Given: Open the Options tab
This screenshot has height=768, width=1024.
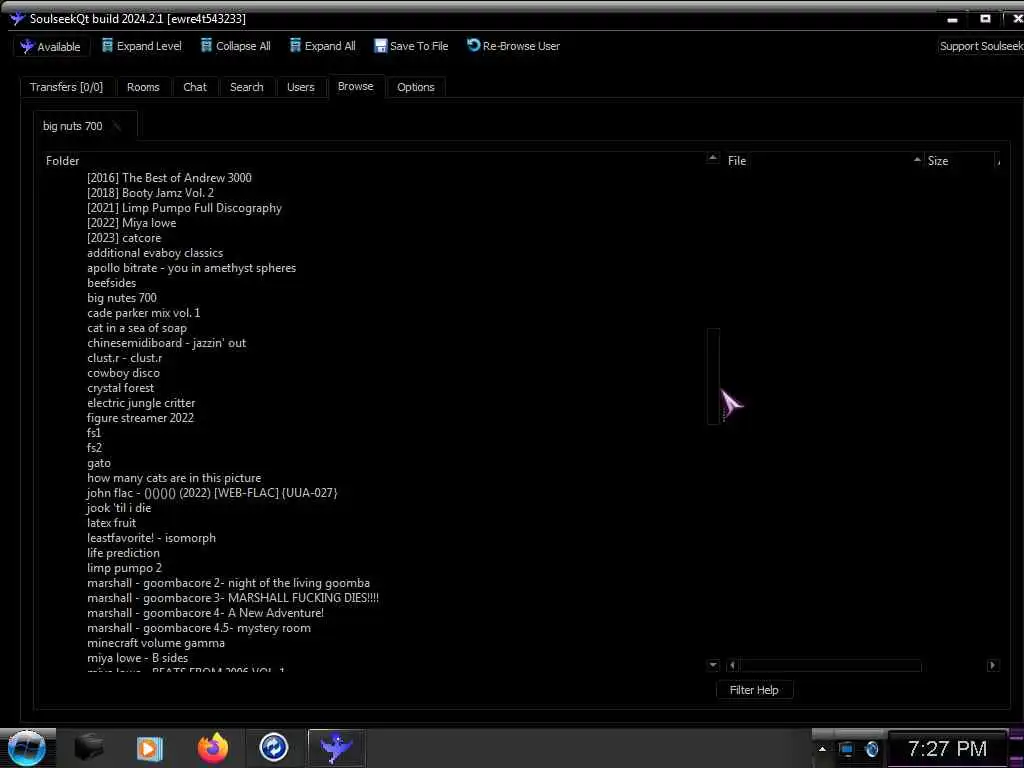Looking at the screenshot, I should click(x=416, y=87).
